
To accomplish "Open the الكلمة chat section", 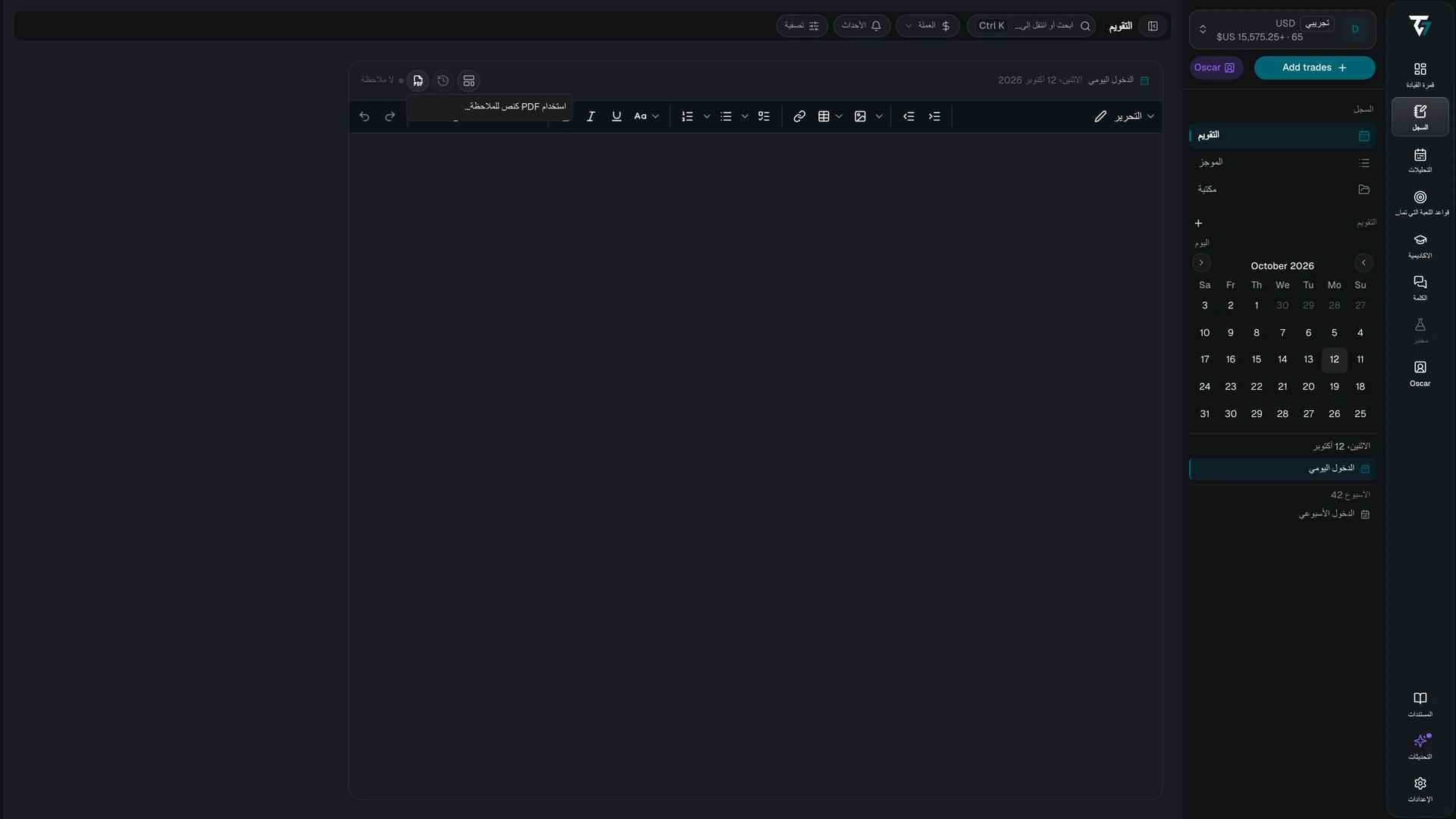I will (x=1420, y=288).
